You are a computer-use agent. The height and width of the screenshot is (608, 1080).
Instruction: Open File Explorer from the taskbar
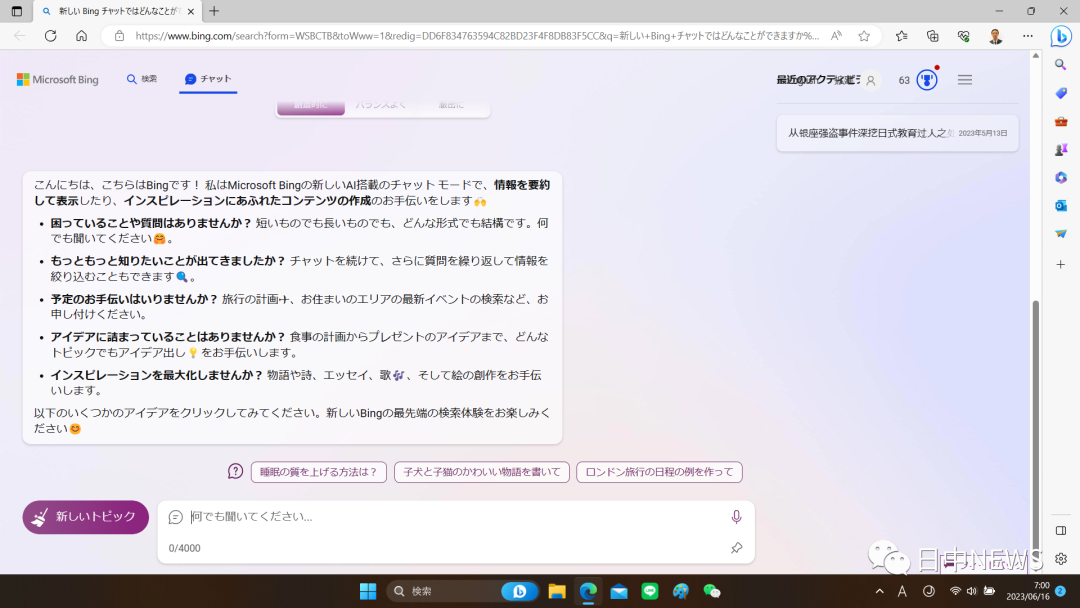click(x=557, y=591)
